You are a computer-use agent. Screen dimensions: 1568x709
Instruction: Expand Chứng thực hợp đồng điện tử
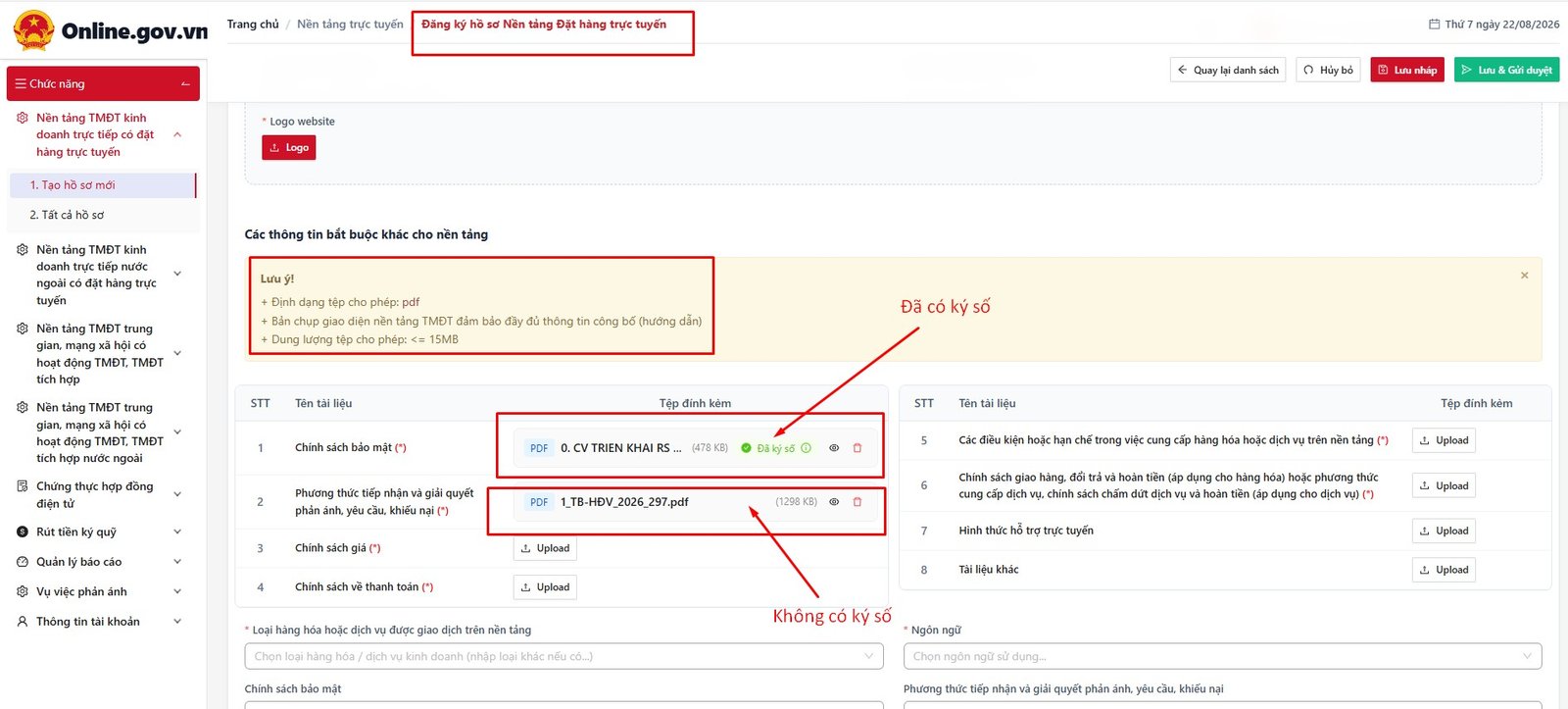coord(177,494)
